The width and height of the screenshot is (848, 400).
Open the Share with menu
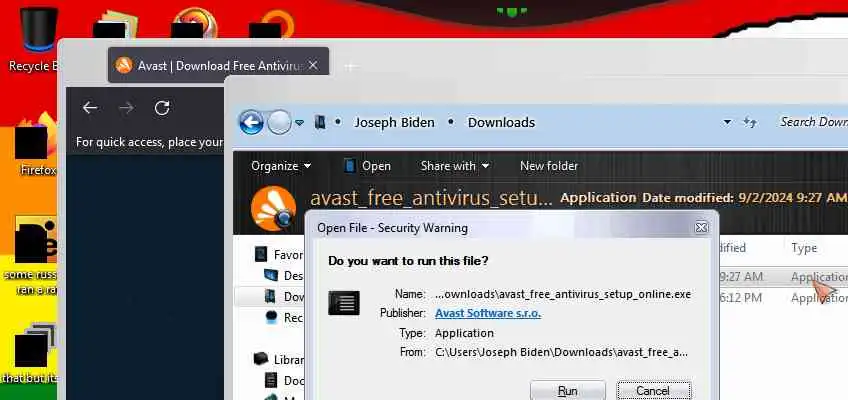pyautogui.click(x=455, y=166)
